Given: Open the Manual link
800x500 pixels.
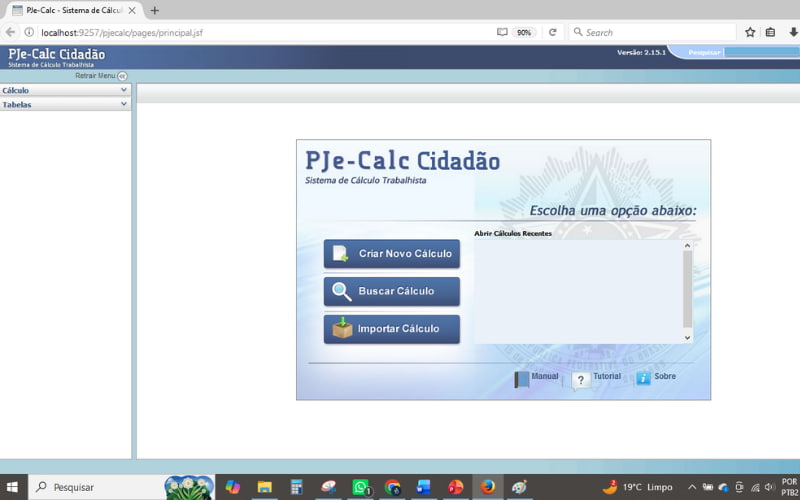Looking at the screenshot, I should pos(545,376).
